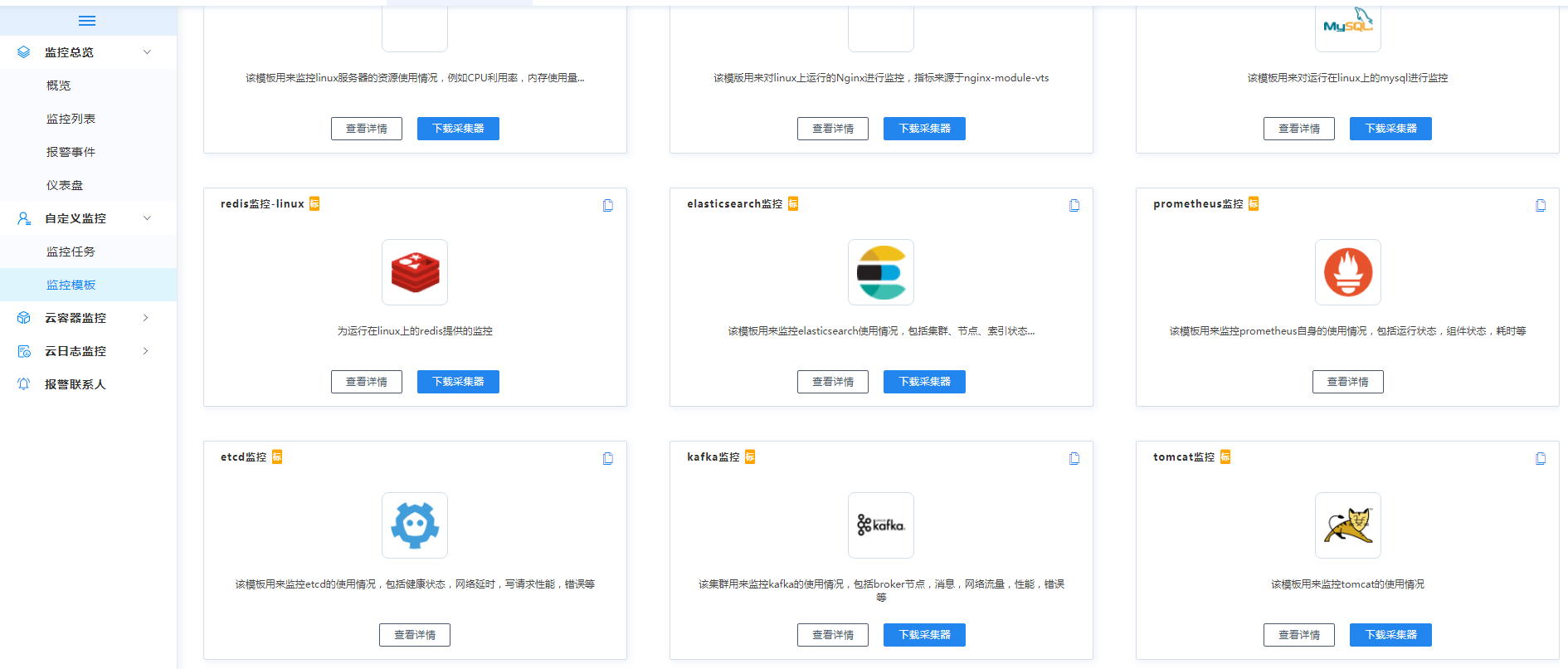Click the Prometheus flame logo
The image size is (1568, 669).
1348,272
